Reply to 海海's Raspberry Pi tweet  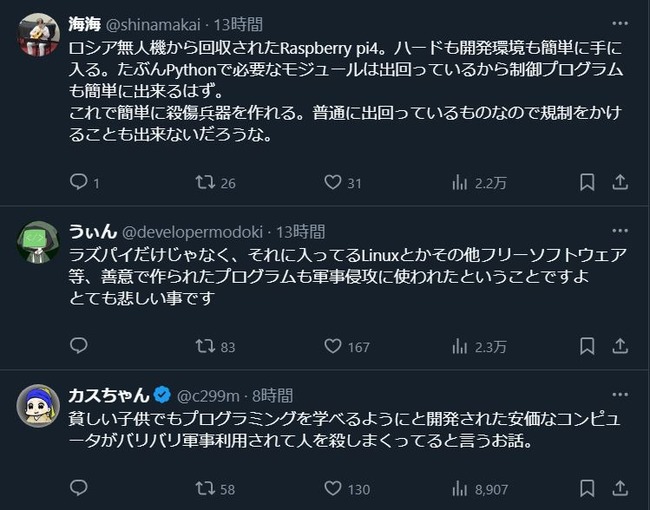coord(80,182)
